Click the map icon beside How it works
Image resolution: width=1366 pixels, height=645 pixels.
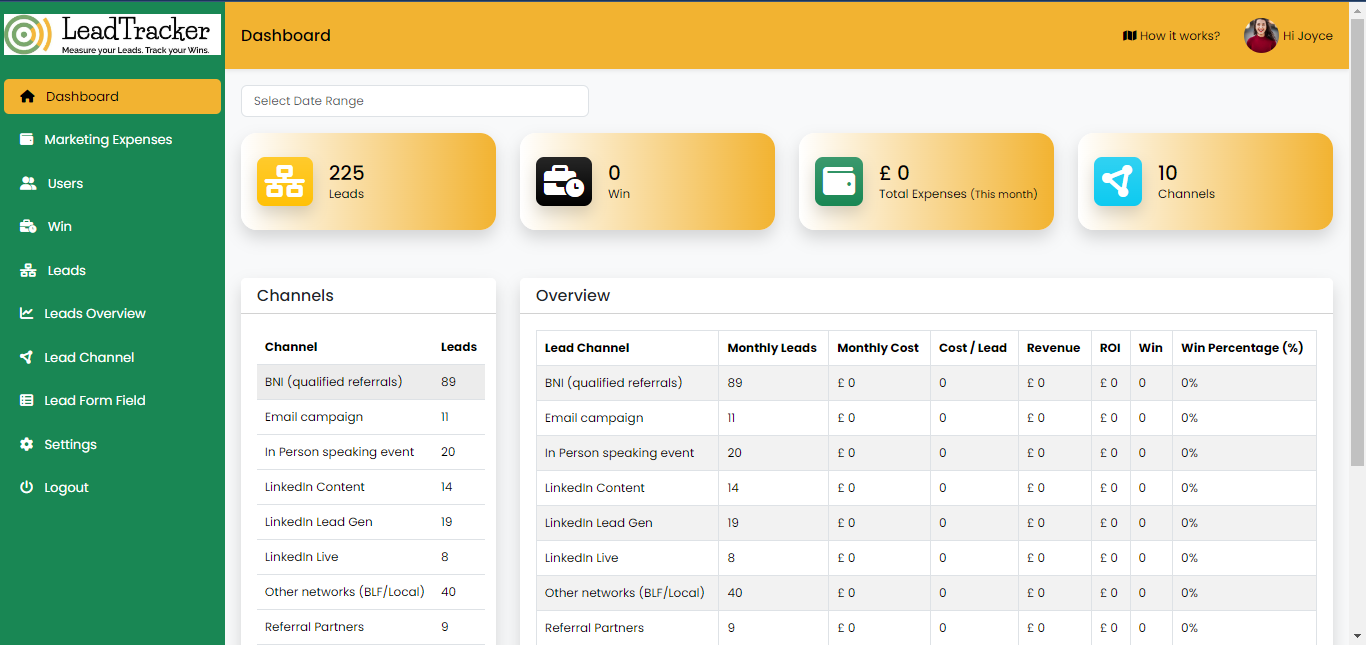coord(1130,36)
